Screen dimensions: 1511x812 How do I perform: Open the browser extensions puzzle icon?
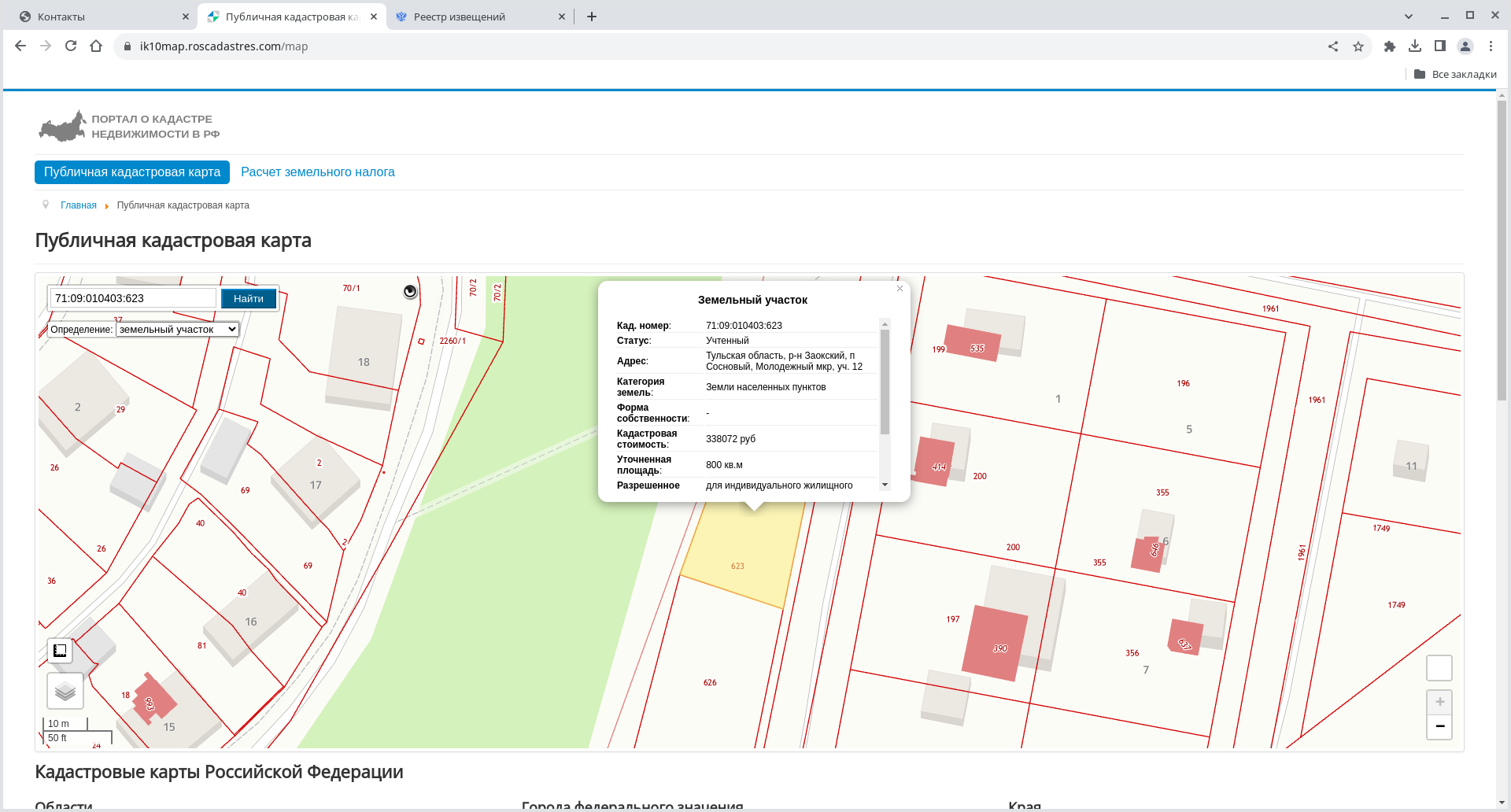(1390, 46)
